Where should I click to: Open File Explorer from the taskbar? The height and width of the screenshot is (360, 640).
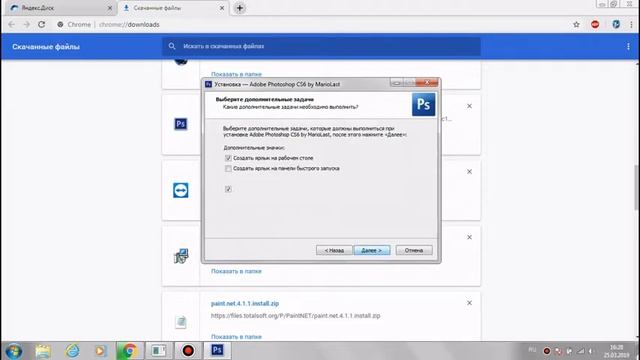point(43,351)
